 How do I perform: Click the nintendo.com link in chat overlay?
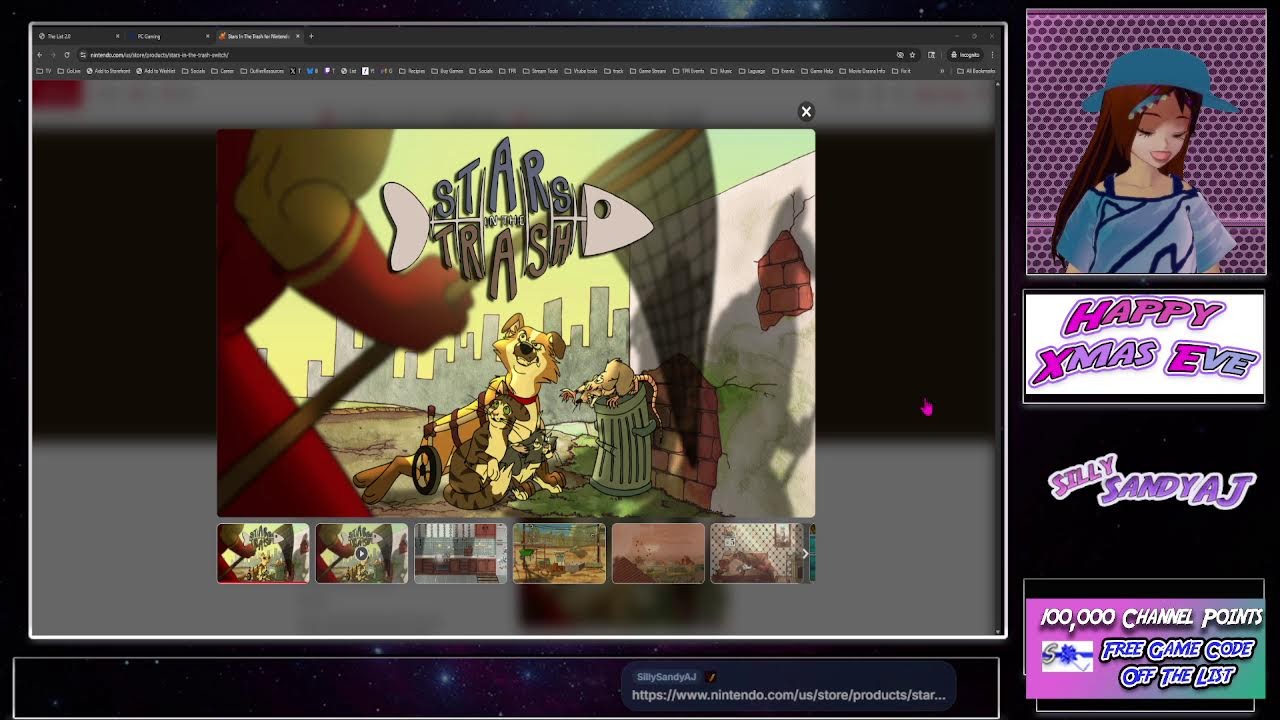(x=788, y=695)
